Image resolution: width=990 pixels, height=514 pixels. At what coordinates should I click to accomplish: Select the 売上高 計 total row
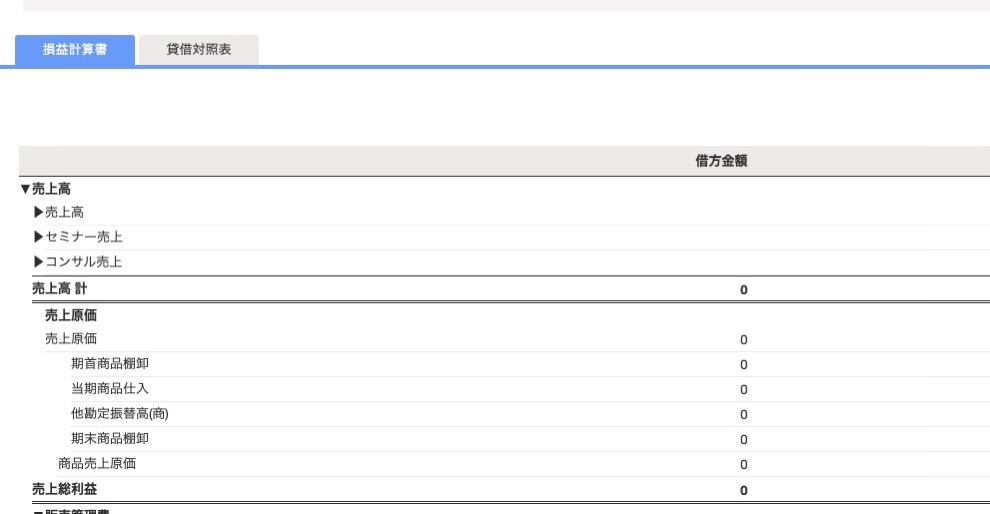(511, 289)
